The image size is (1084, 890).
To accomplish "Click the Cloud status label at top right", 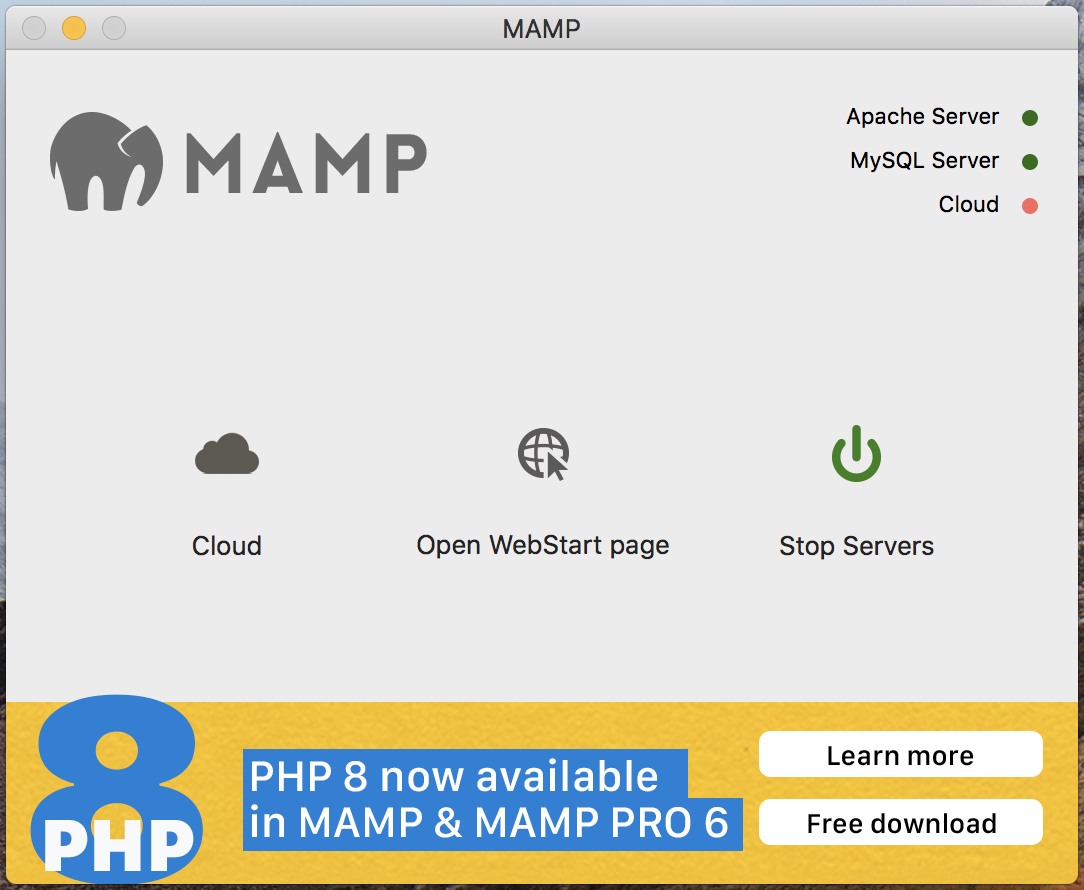I will point(969,205).
